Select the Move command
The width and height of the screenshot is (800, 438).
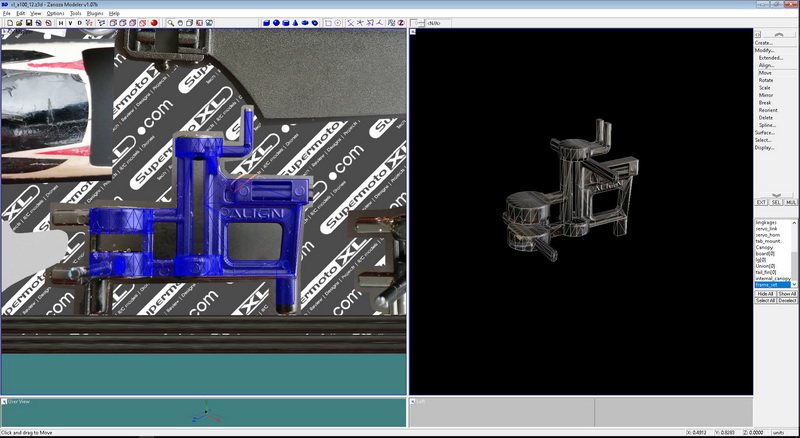point(765,73)
